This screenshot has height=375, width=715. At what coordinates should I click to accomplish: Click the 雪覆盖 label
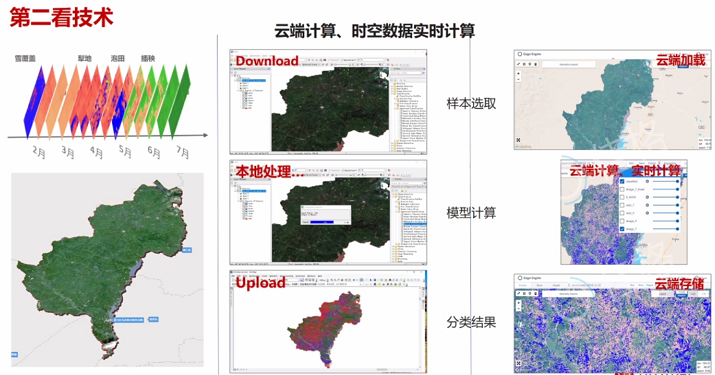pyautogui.click(x=25, y=58)
